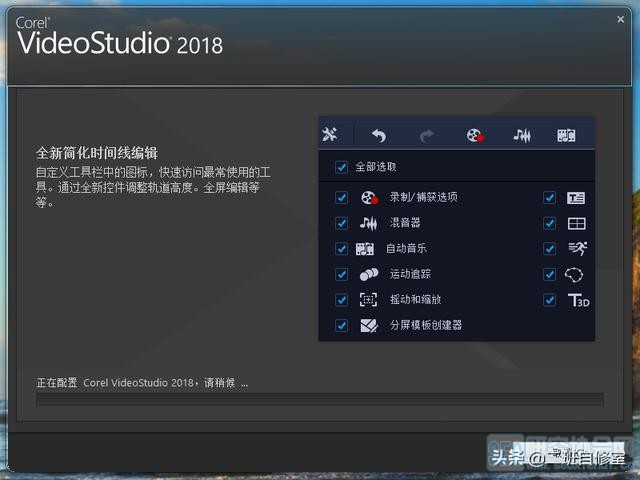
Task: Toggle the 全部选取 select-all checkbox
Action: coord(342,167)
